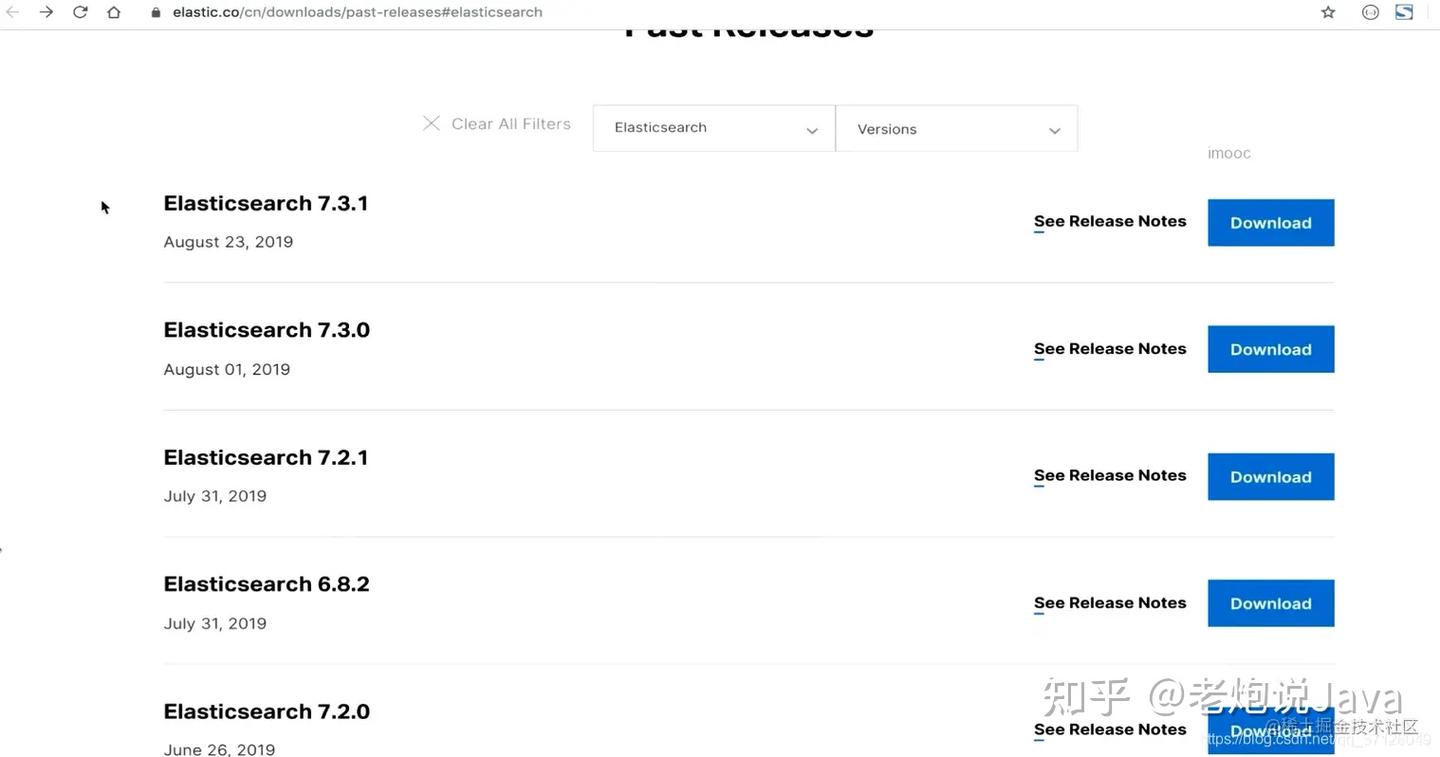Click the X icon beside Clear All Filters
The image size is (1440, 757).
pyautogui.click(x=431, y=123)
